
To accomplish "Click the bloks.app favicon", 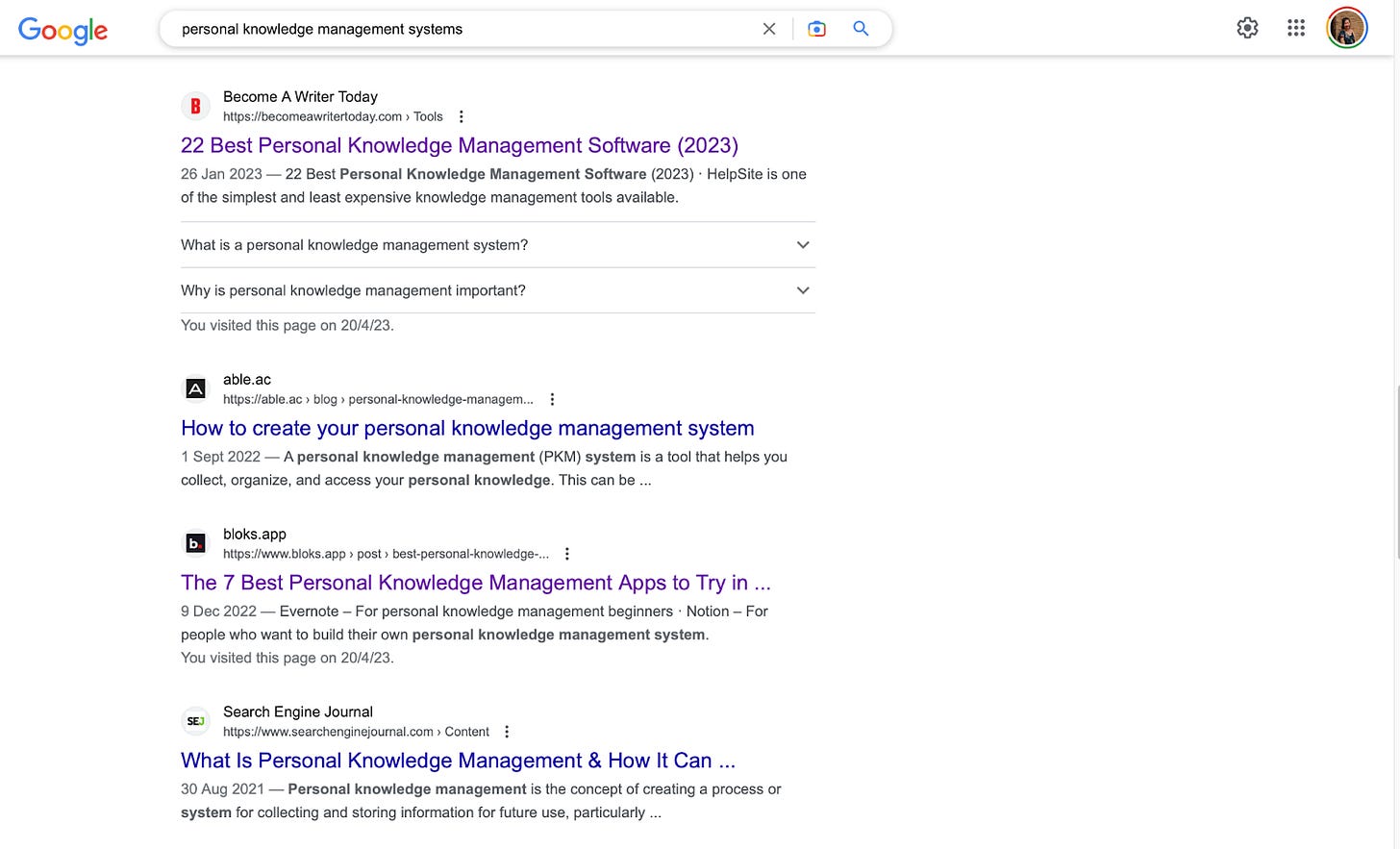I will (195, 543).
